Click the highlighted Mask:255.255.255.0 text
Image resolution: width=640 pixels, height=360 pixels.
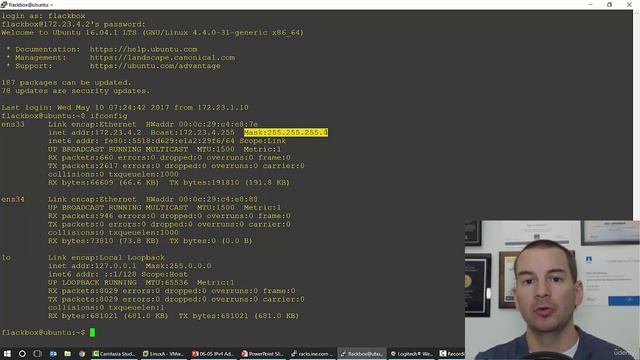point(286,132)
